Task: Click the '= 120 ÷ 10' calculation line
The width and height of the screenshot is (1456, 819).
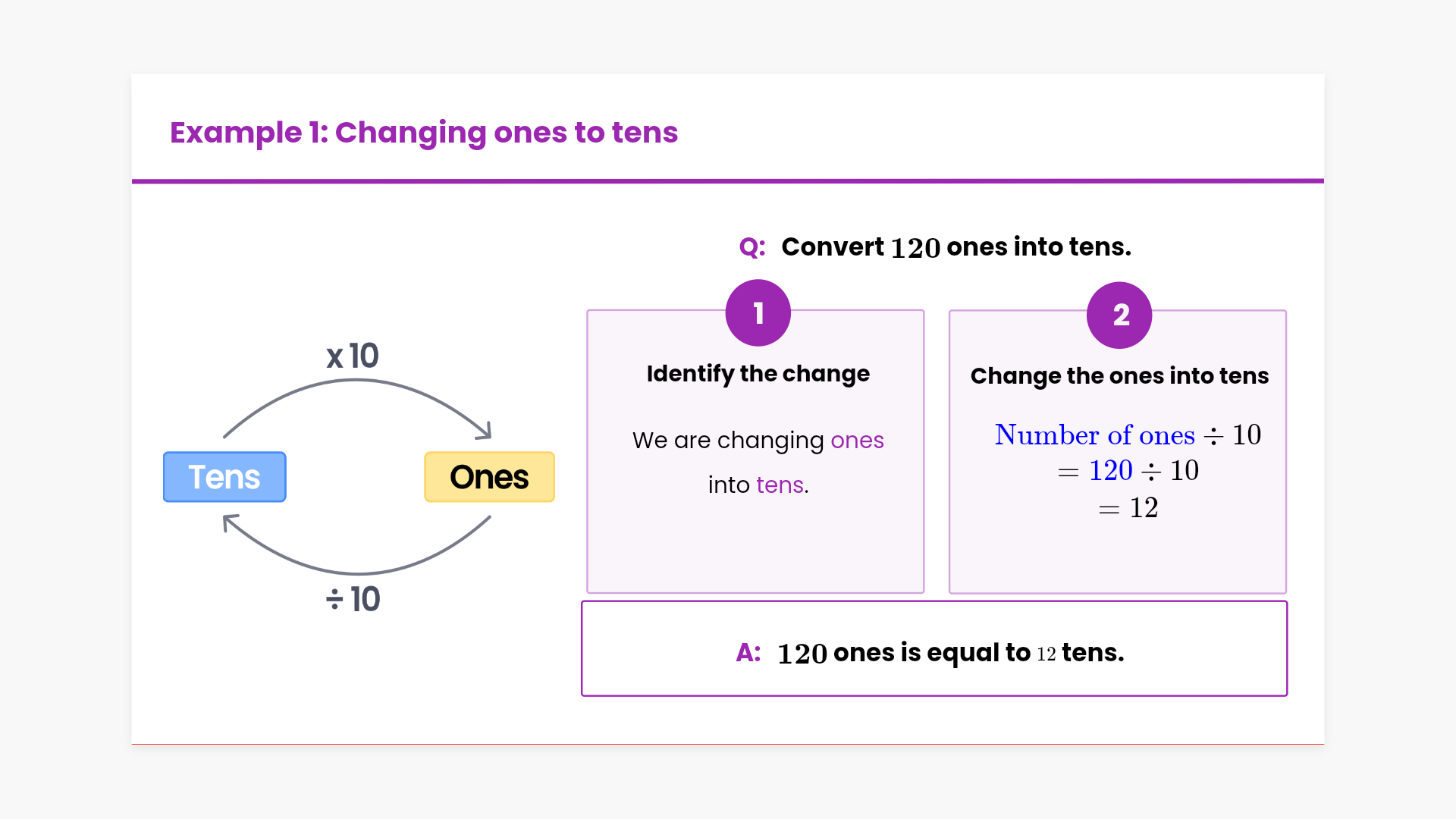Action: click(1128, 471)
